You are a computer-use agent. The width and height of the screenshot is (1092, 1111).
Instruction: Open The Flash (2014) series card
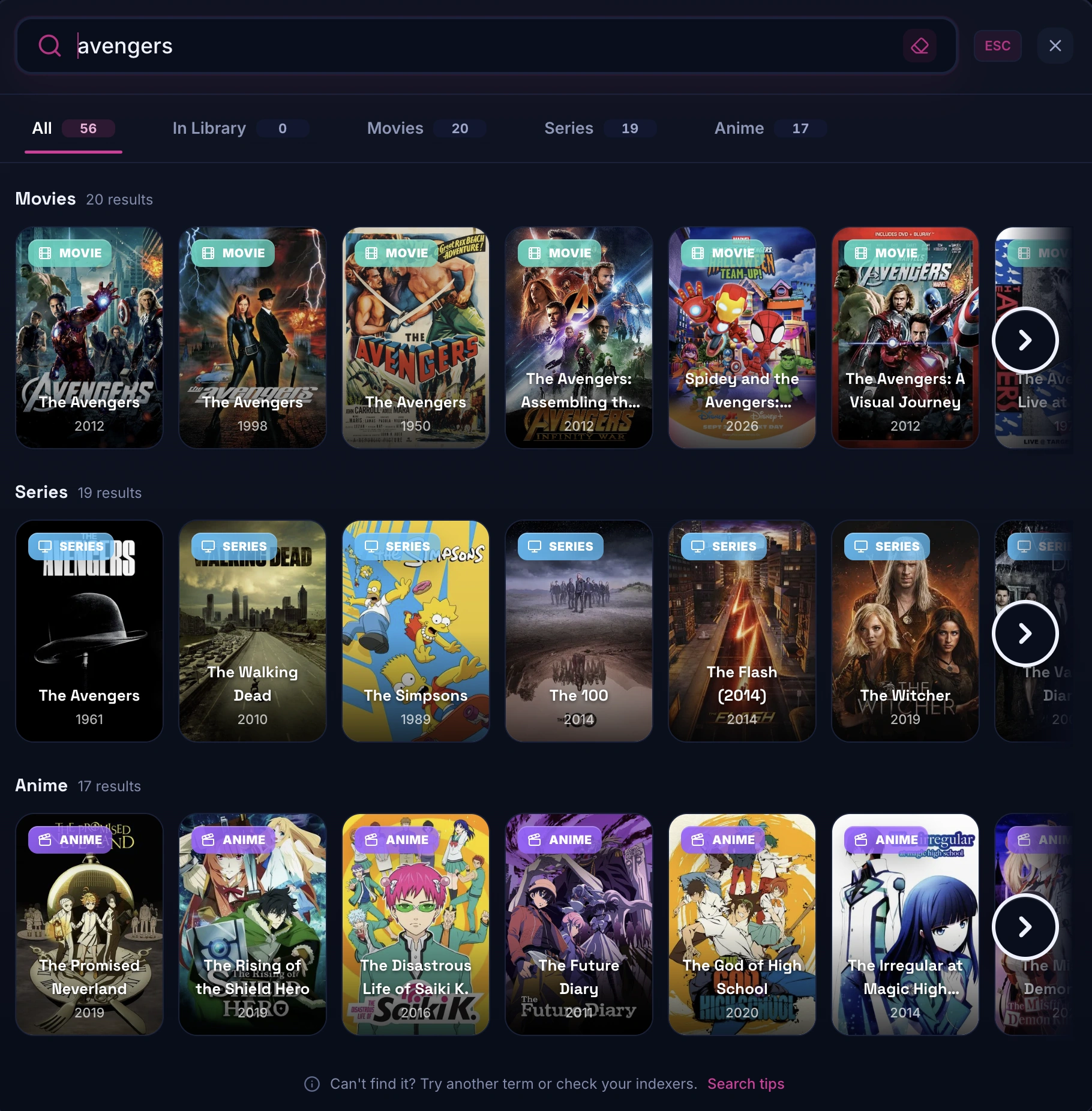click(x=742, y=631)
